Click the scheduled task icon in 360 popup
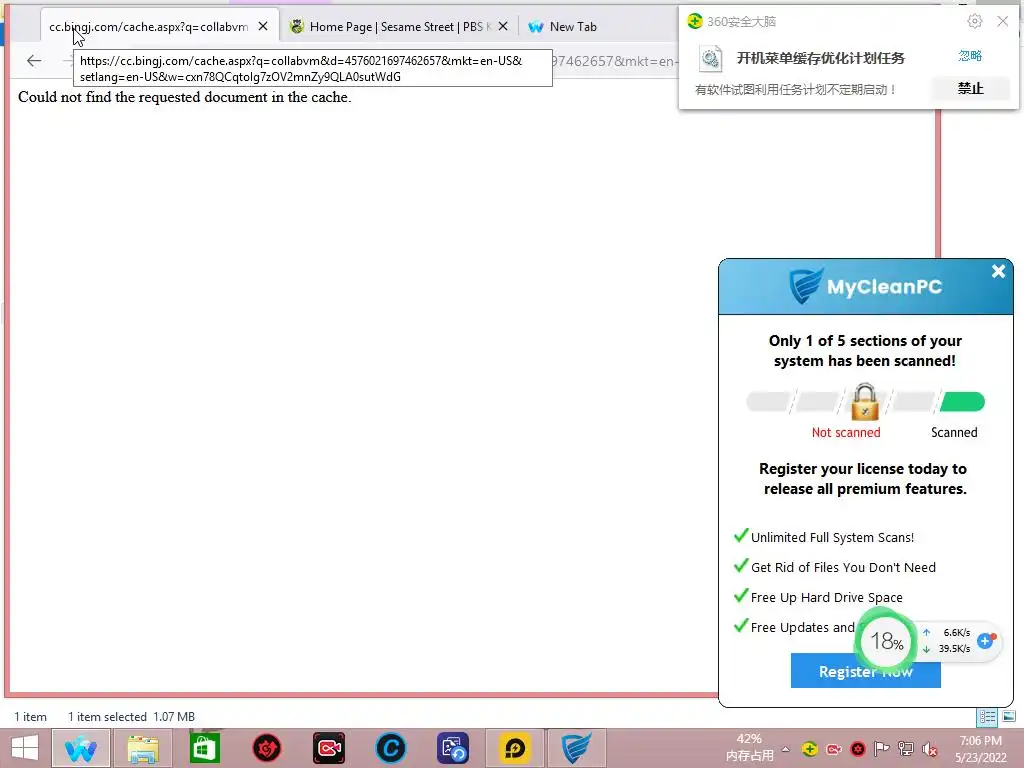This screenshot has height=768, width=1024. tap(711, 59)
